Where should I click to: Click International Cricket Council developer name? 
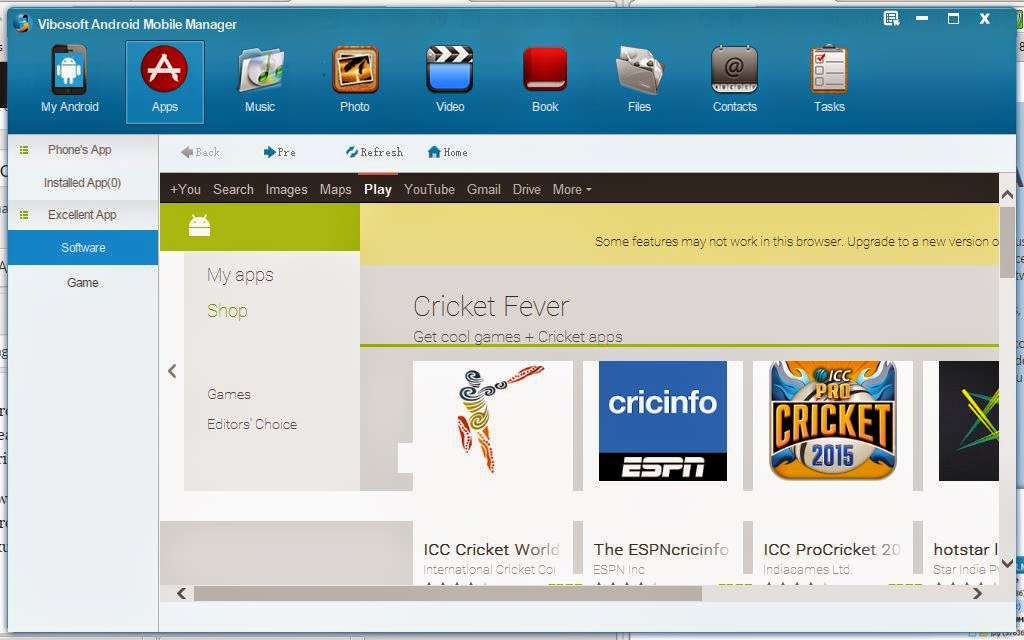(x=489, y=569)
